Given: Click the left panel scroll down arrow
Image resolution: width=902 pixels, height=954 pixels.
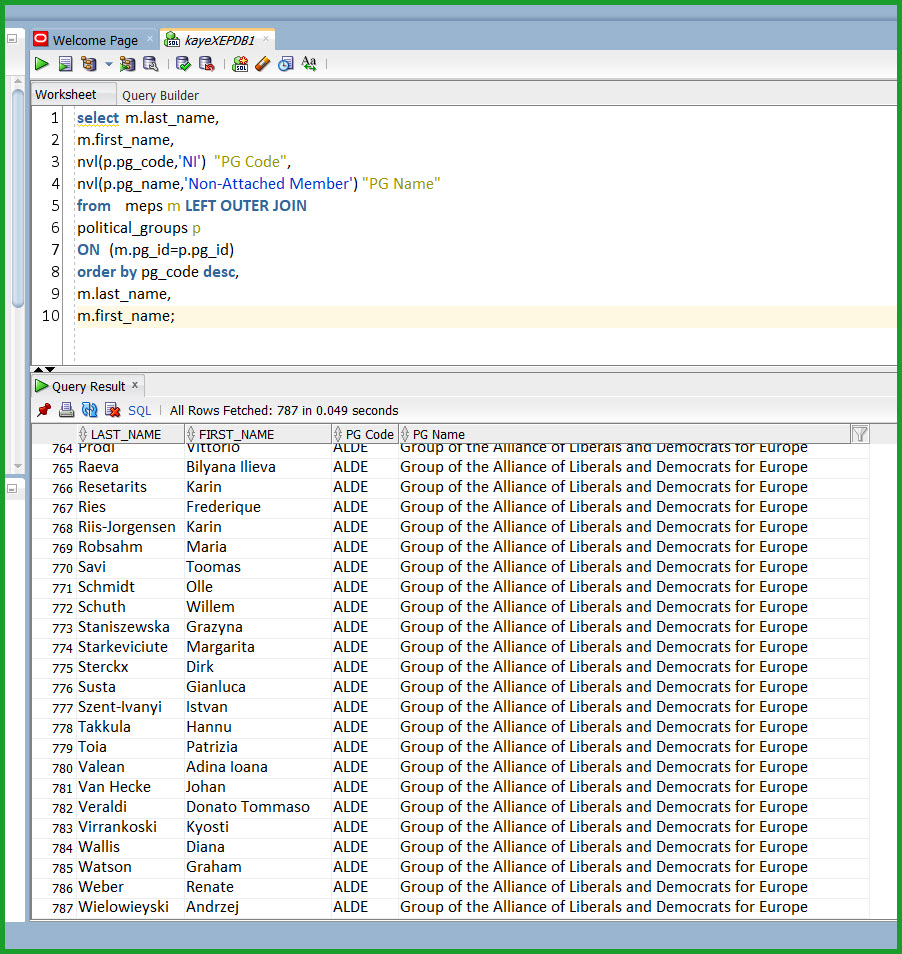Looking at the screenshot, I should [18, 466].
